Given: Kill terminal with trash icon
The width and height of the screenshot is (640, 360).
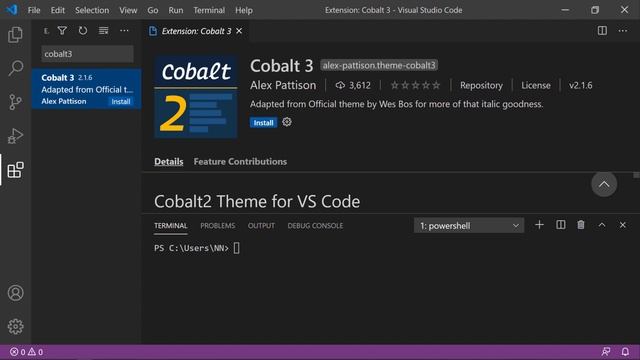Looking at the screenshot, I should 581,225.
